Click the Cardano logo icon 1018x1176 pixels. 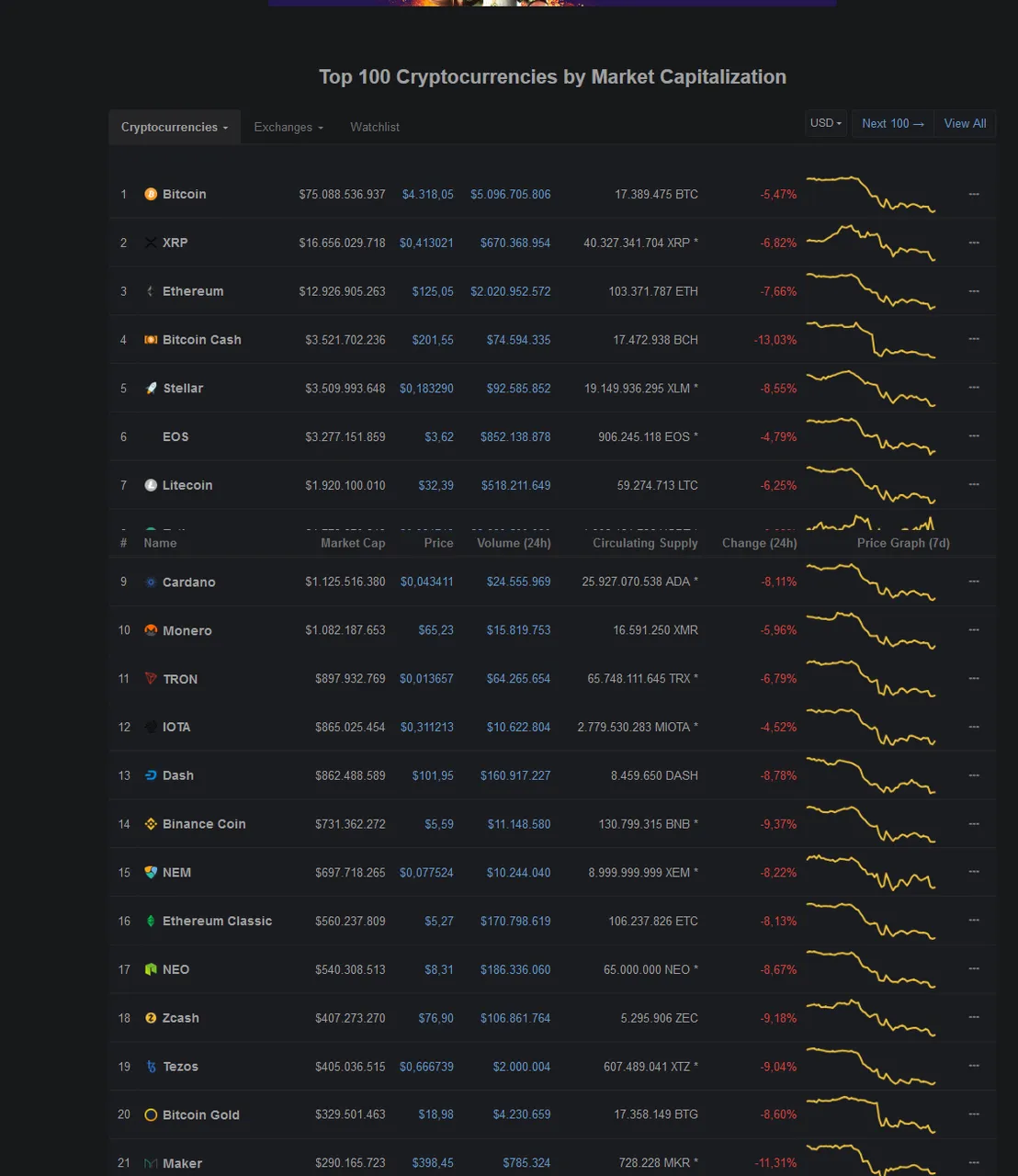click(x=151, y=582)
